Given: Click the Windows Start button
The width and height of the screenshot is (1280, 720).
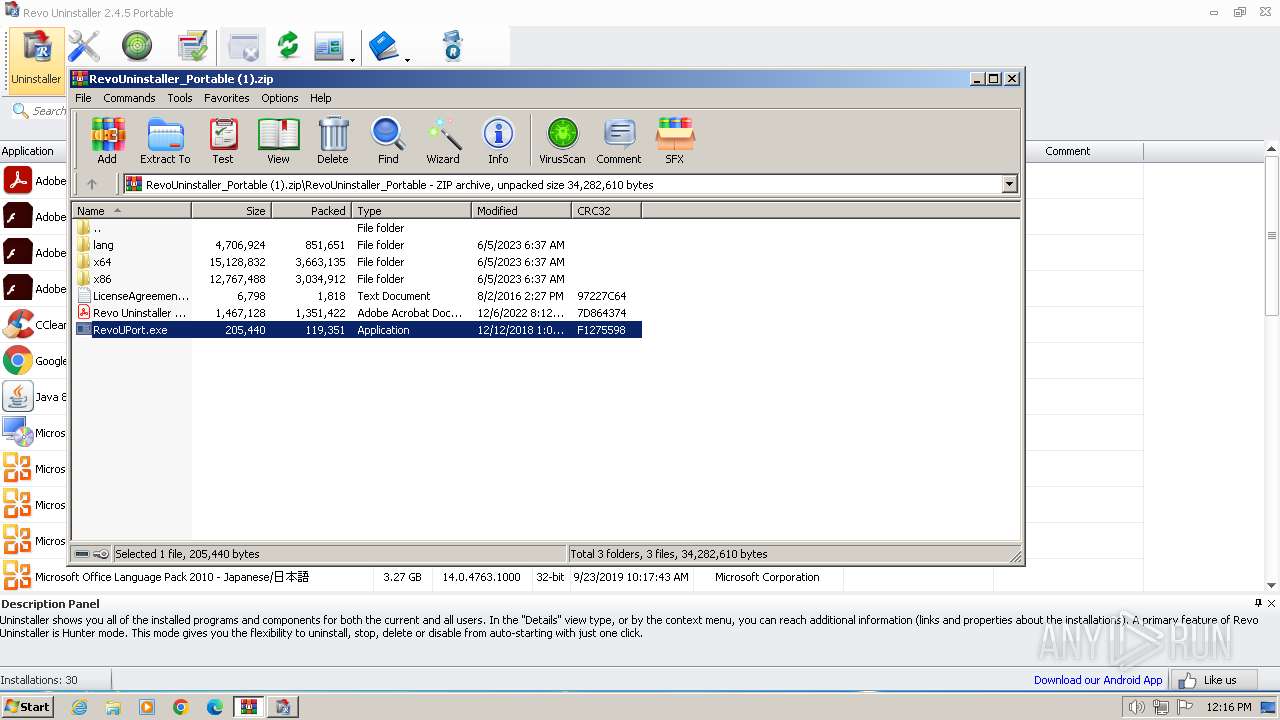Looking at the screenshot, I should 27,707.
